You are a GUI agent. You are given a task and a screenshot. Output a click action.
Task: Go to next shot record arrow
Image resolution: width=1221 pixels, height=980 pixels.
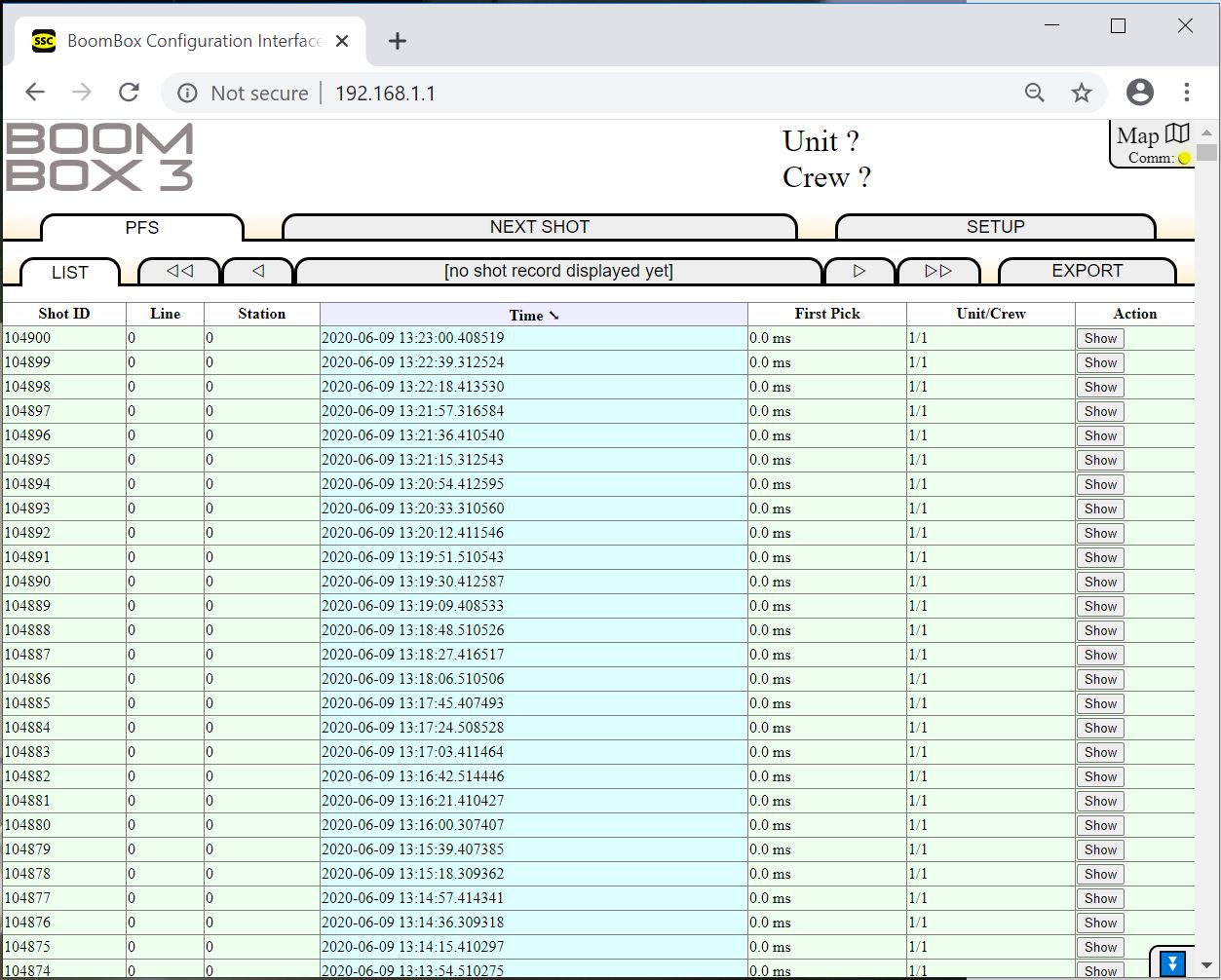[859, 271]
